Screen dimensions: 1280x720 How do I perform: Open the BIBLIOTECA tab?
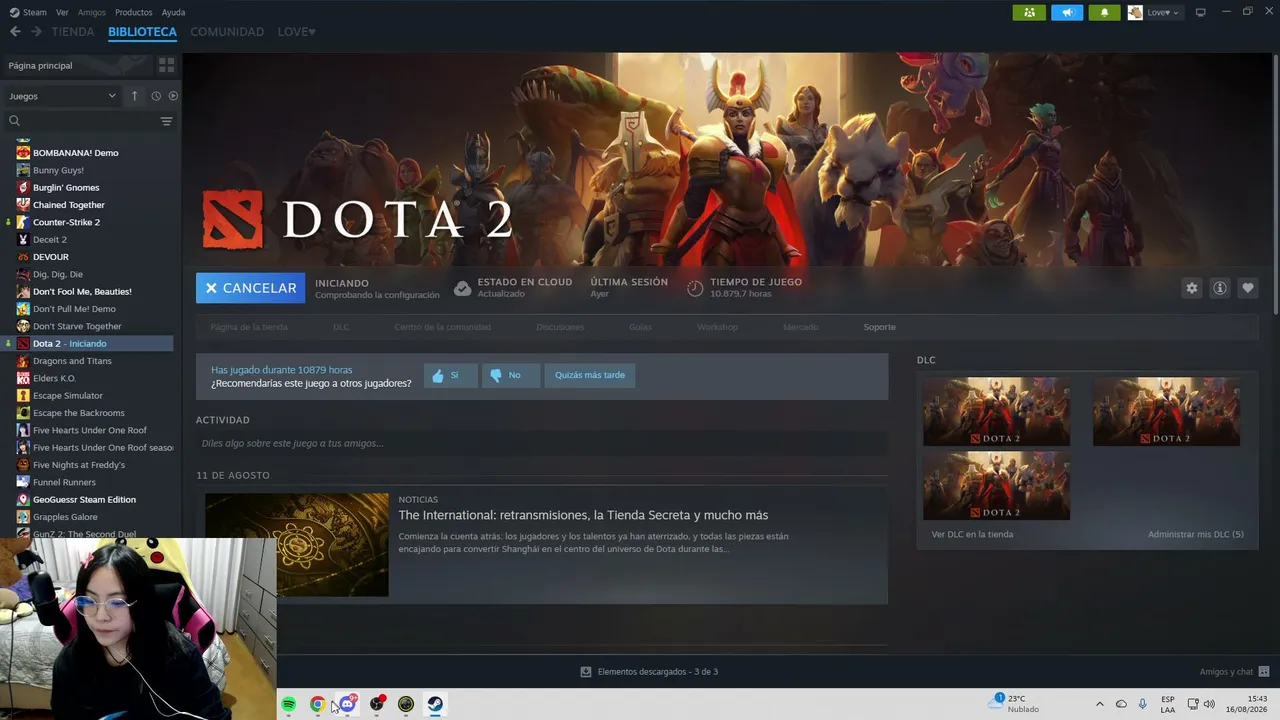(x=142, y=32)
